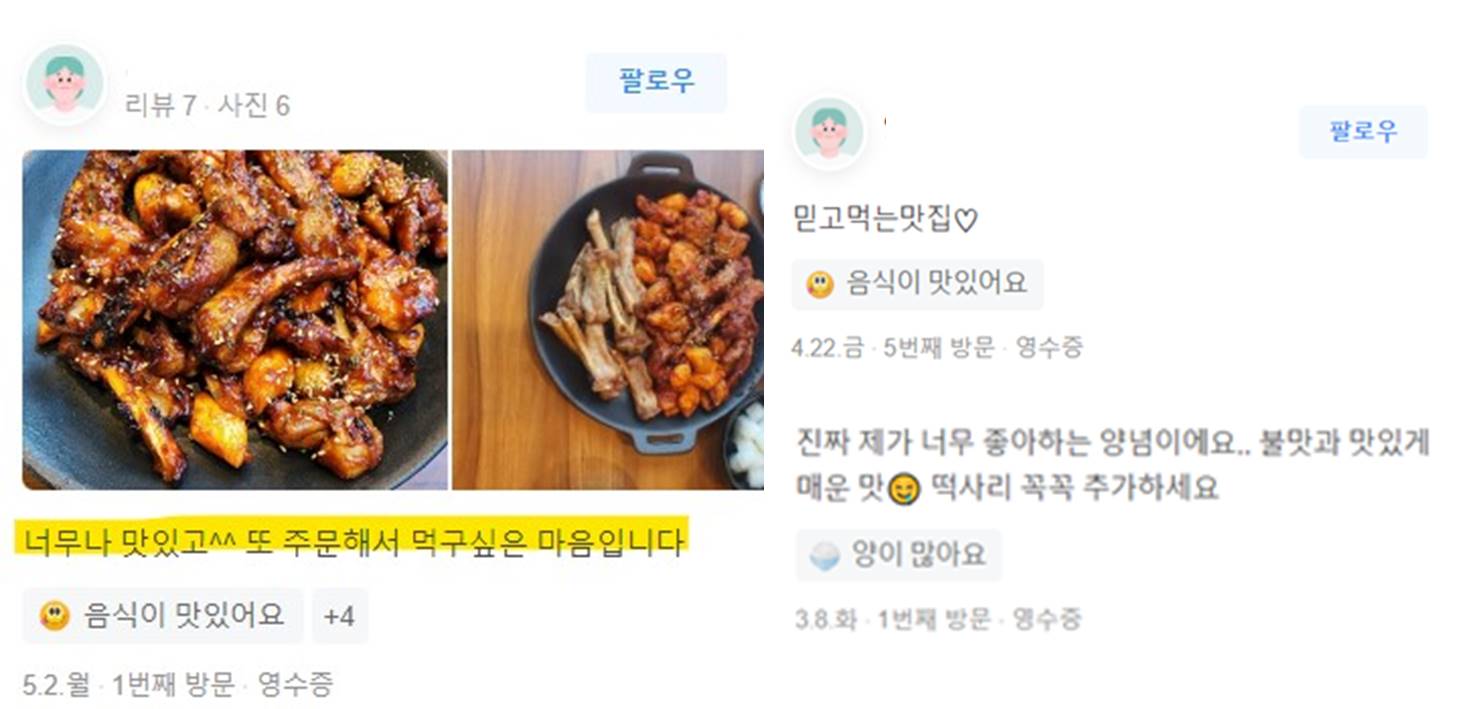Open the skillet pan food photo
Screen dimensions: 1469x709
coord(608,320)
